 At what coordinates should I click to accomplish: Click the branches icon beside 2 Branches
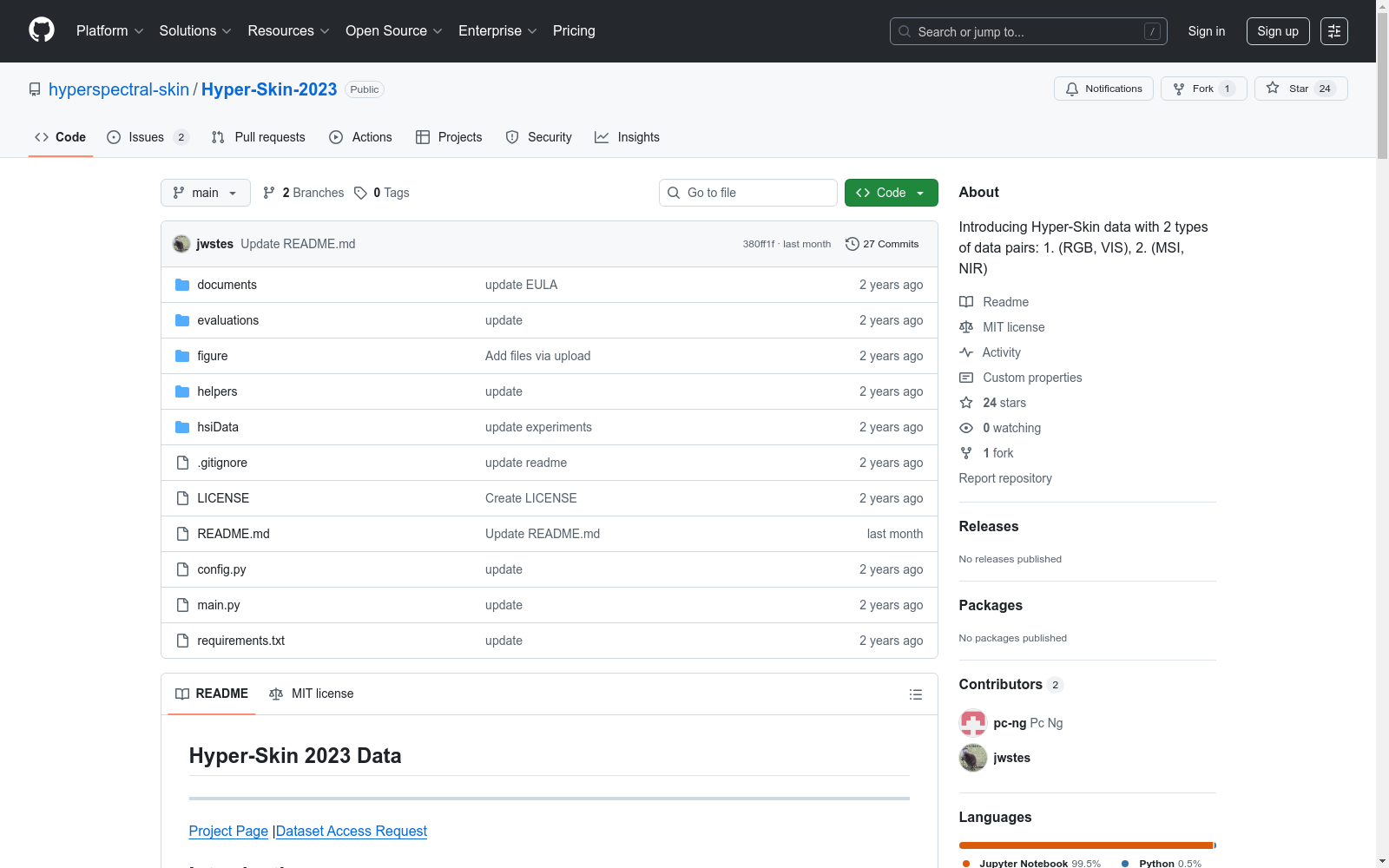(269, 193)
